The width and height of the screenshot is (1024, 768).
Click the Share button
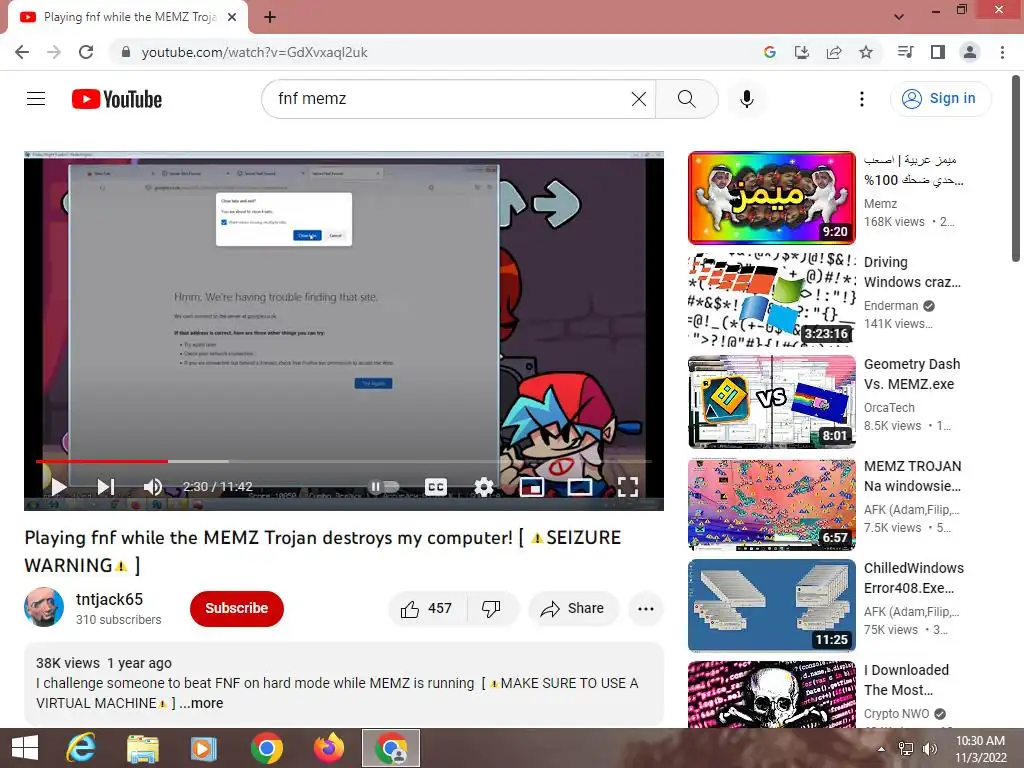[x=573, y=609]
